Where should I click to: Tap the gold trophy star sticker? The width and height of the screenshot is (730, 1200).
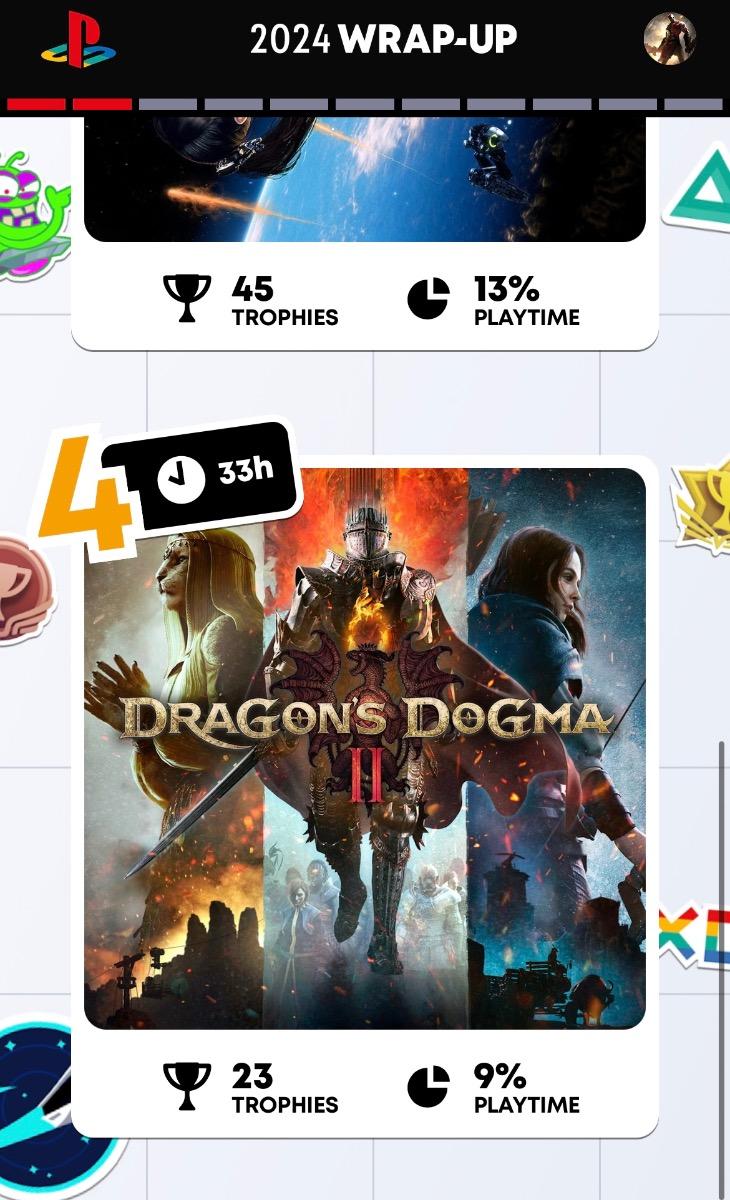click(x=703, y=505)
